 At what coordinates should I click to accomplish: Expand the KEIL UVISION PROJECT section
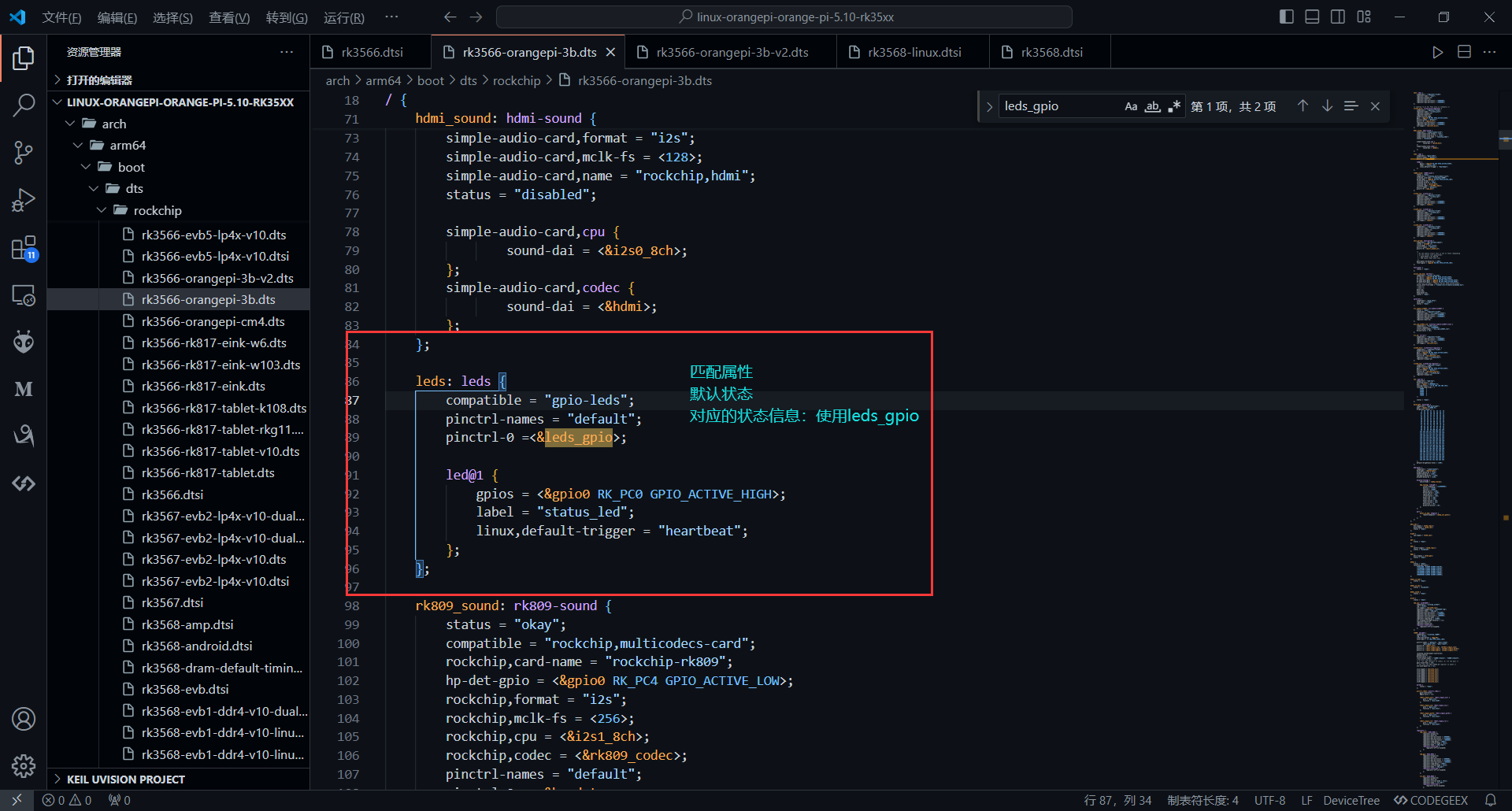click(178, 780)
